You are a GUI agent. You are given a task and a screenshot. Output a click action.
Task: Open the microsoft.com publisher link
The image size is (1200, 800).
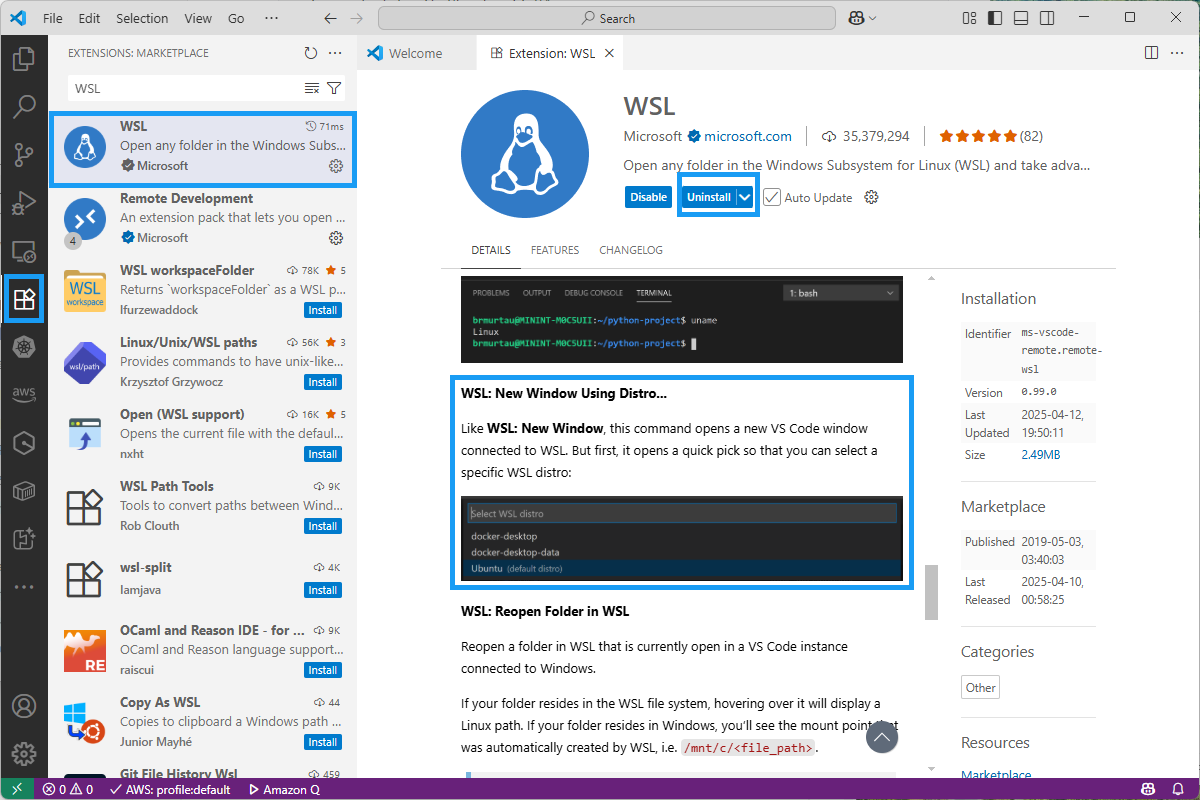coord(748,136)
